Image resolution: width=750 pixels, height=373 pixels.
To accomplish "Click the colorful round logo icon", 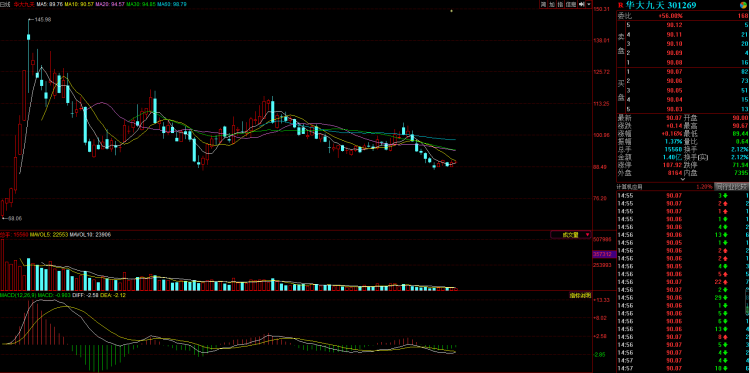I will 744,5.
